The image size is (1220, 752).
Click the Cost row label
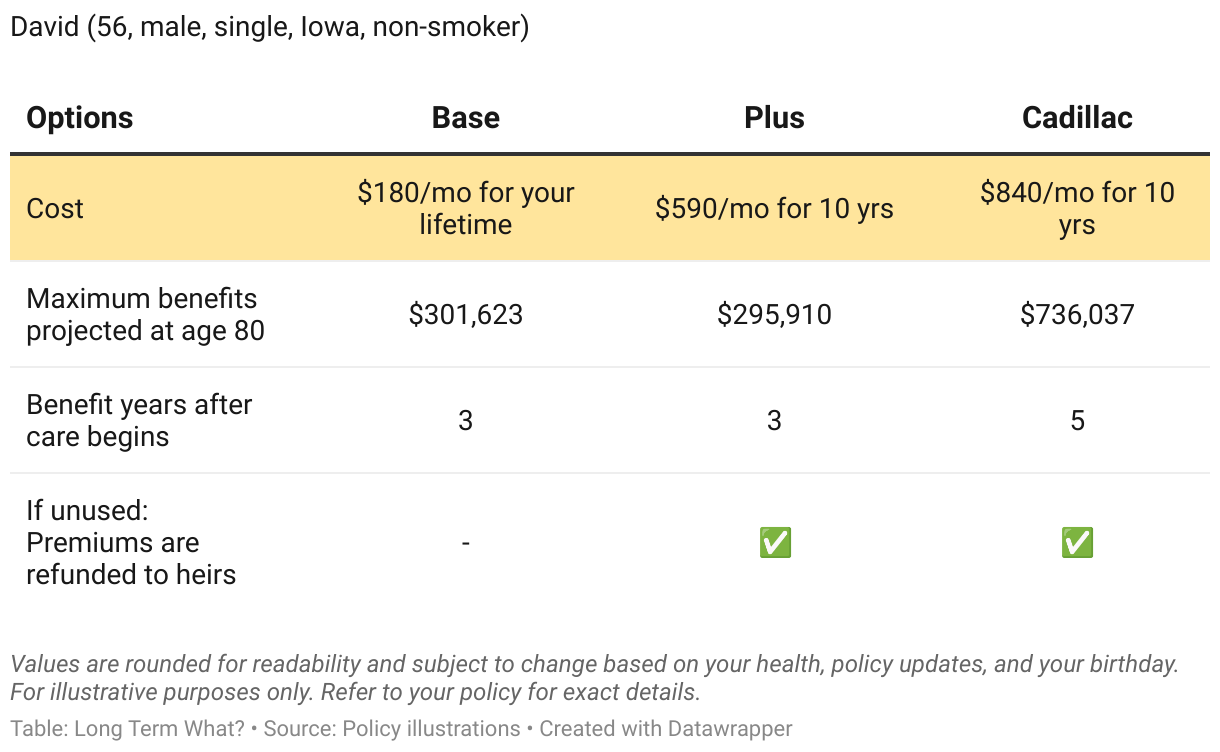(x=55, y=208)
